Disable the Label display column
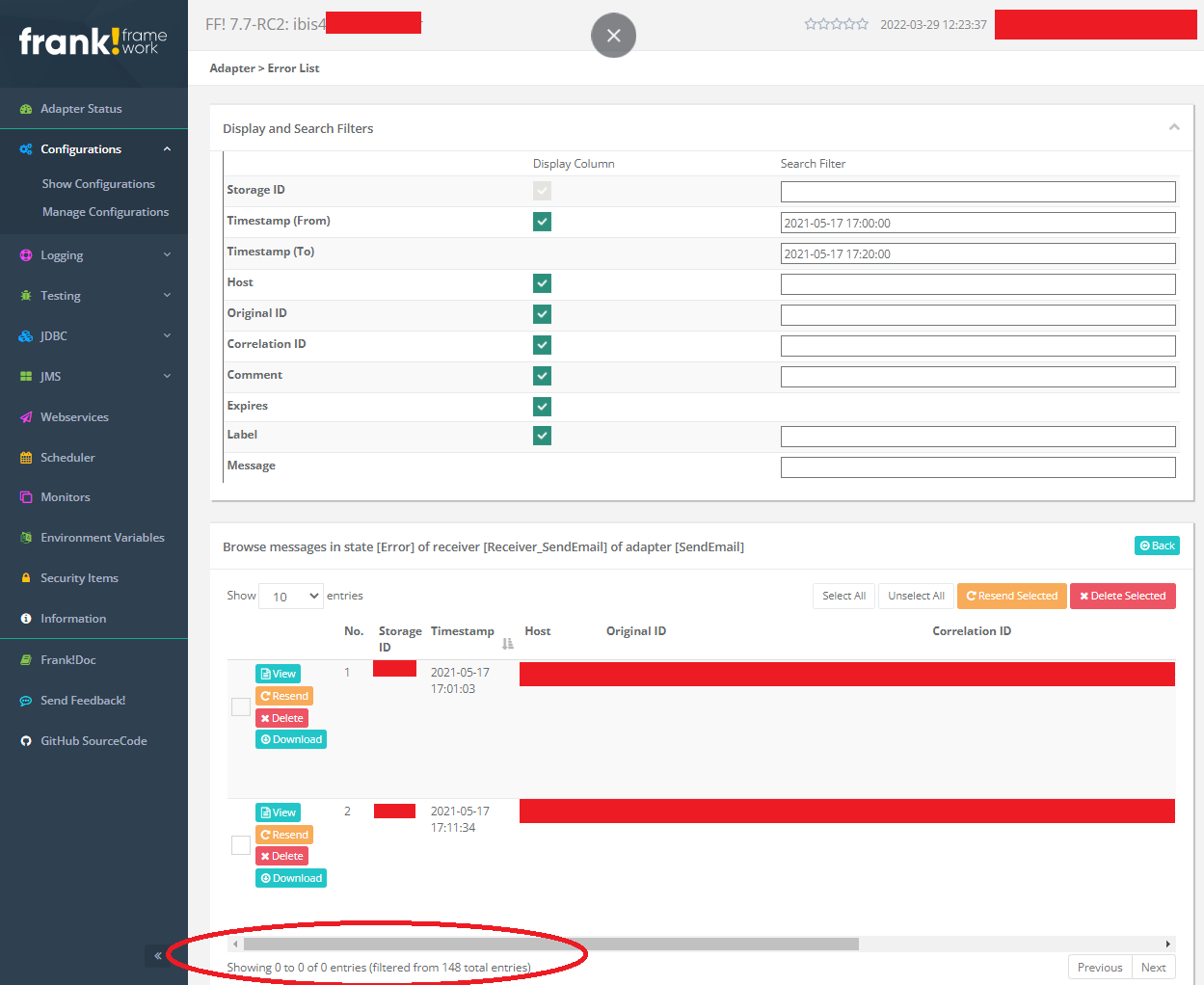The image size is (1204, 985). (x=542, y=436)
